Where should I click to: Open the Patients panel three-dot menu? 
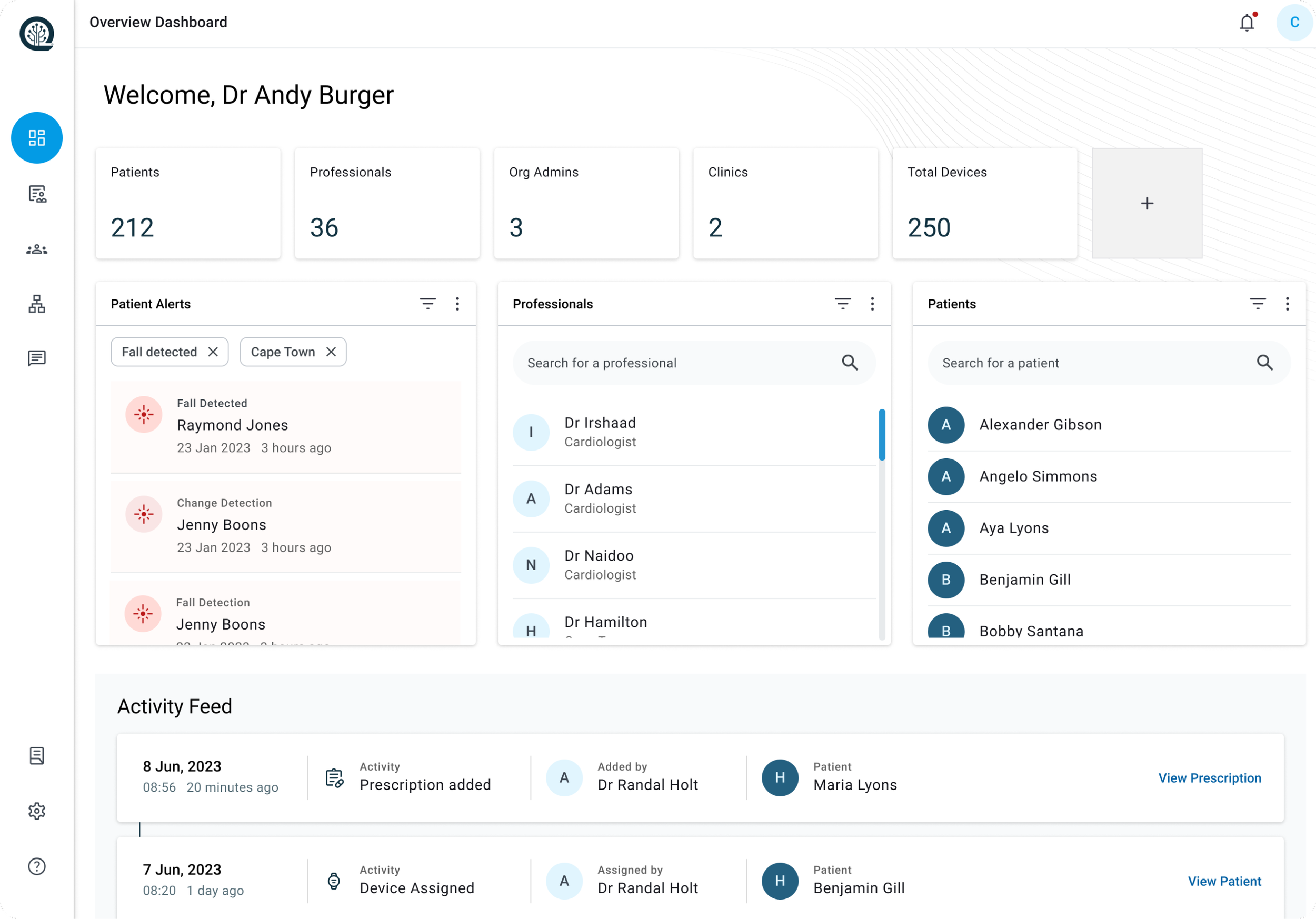coord(1288,304)
